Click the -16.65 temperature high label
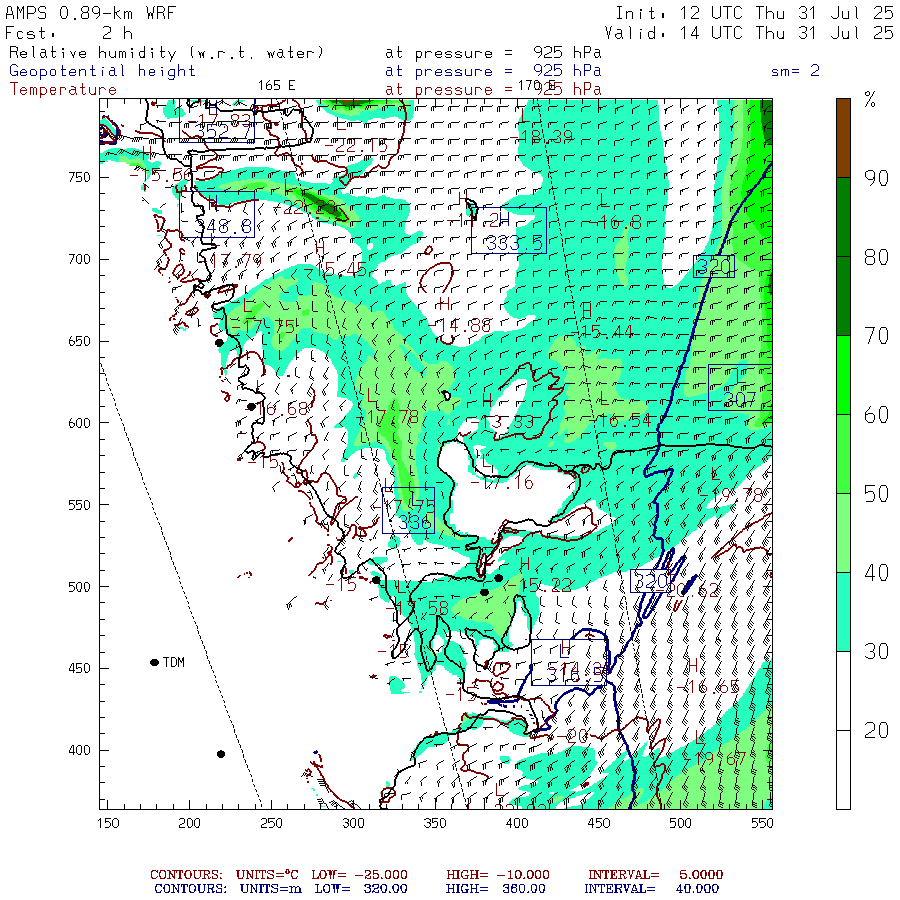The height and width of the screenshot is (900, 900). [x=708, y=686]
